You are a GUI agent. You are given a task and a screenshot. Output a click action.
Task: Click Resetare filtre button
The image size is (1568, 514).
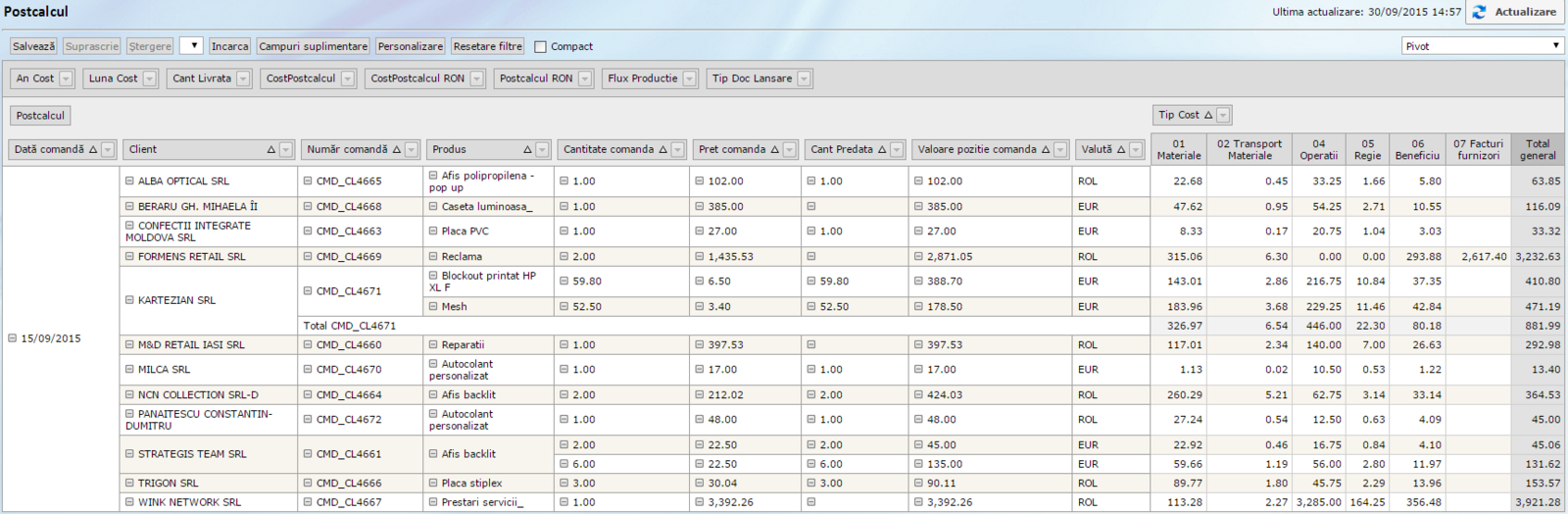[x=487, y=46]
